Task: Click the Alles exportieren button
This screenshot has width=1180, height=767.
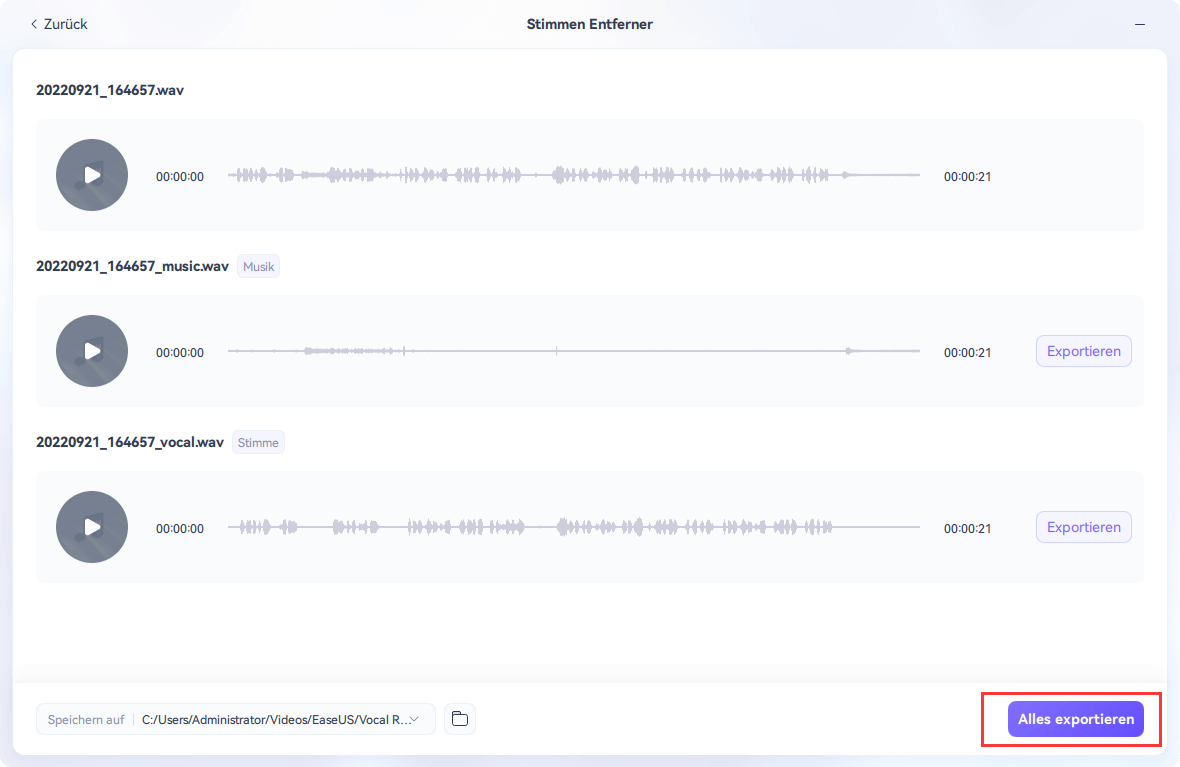Action: (1075, 719)
